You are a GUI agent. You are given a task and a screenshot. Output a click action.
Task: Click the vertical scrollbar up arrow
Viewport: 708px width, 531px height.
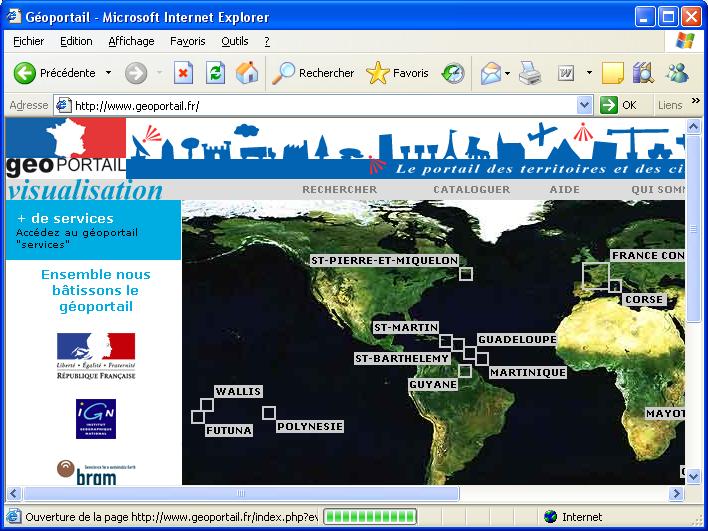(x=694, y=126)
